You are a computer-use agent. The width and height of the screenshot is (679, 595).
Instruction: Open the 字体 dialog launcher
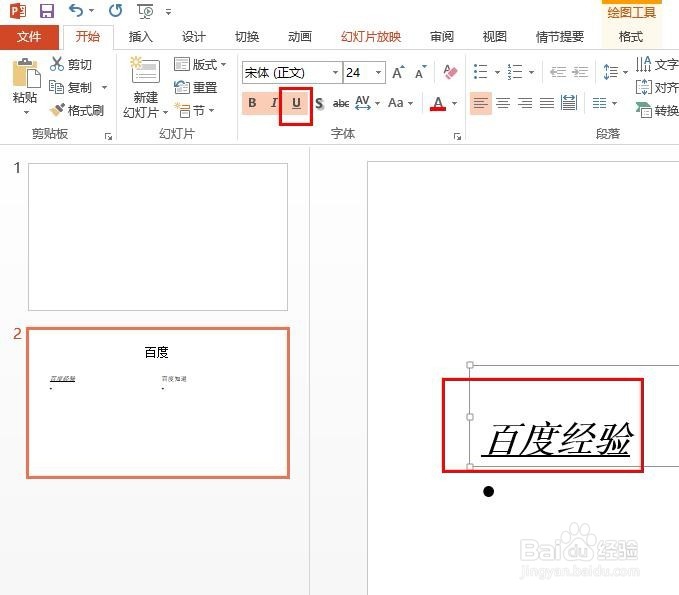(457, 137)
